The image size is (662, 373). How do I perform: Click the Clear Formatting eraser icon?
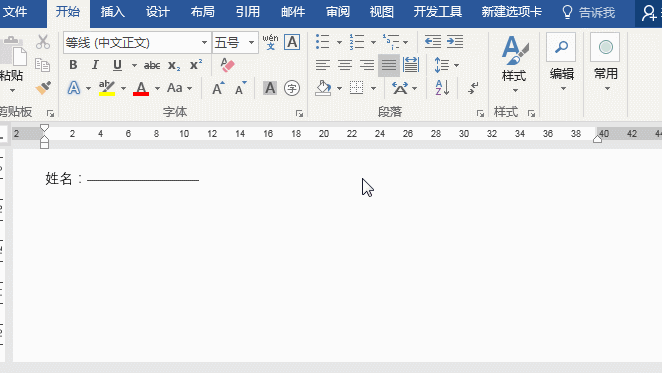(x=228, y=65)
